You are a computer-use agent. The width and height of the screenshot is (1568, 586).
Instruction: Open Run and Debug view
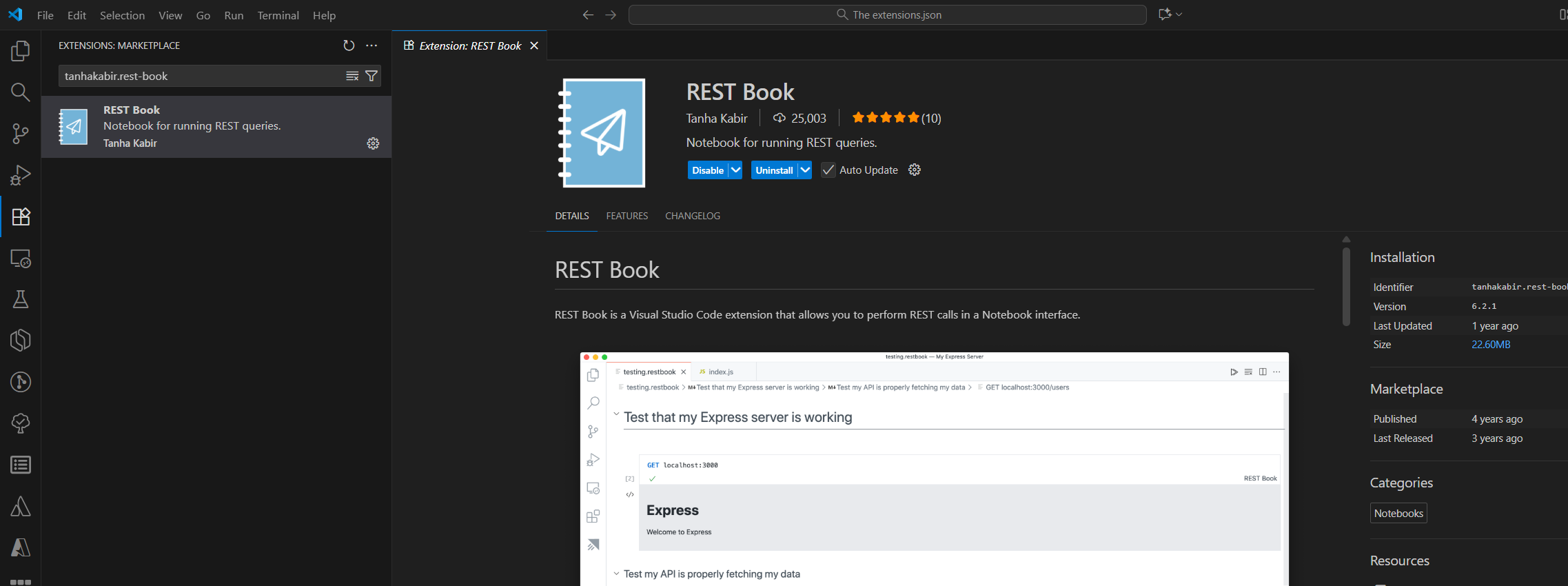click(21, 175)
